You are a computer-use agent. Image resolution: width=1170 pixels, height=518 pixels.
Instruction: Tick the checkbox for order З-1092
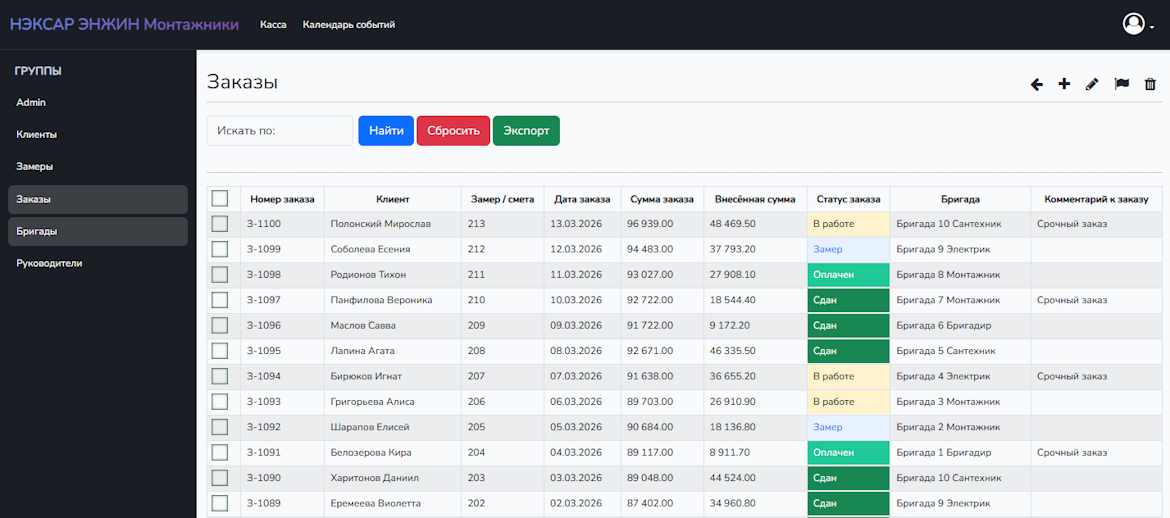220,427
